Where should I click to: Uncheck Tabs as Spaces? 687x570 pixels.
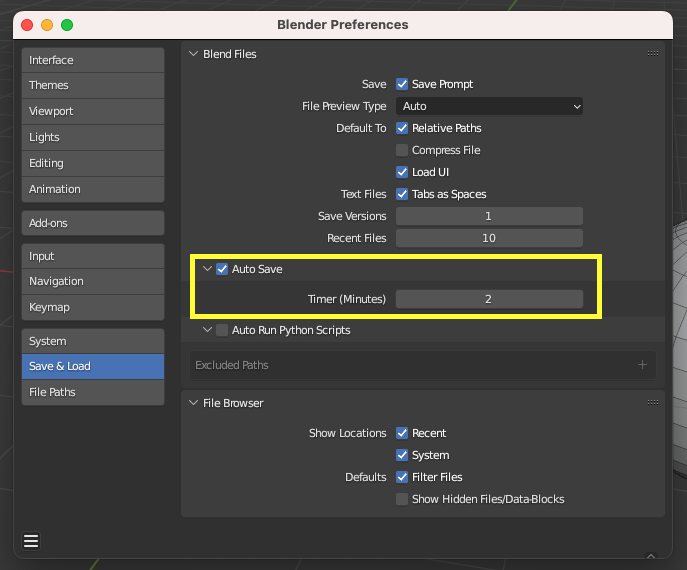click(x=402, y=194)
